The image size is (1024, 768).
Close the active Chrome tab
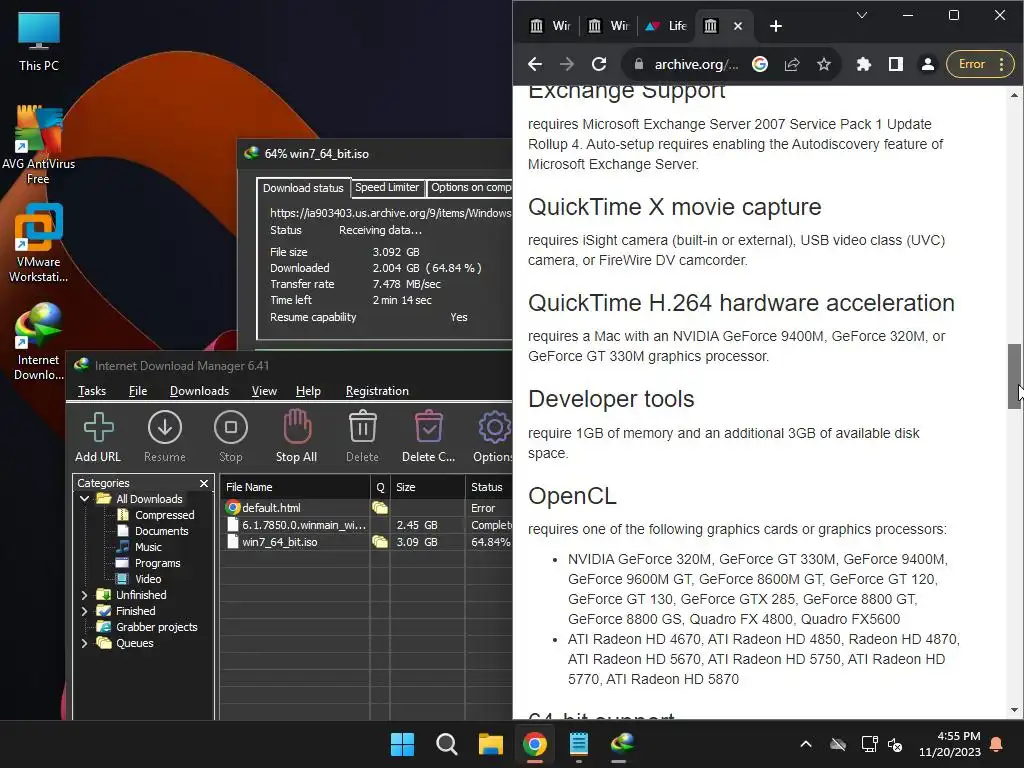[738, 26]
